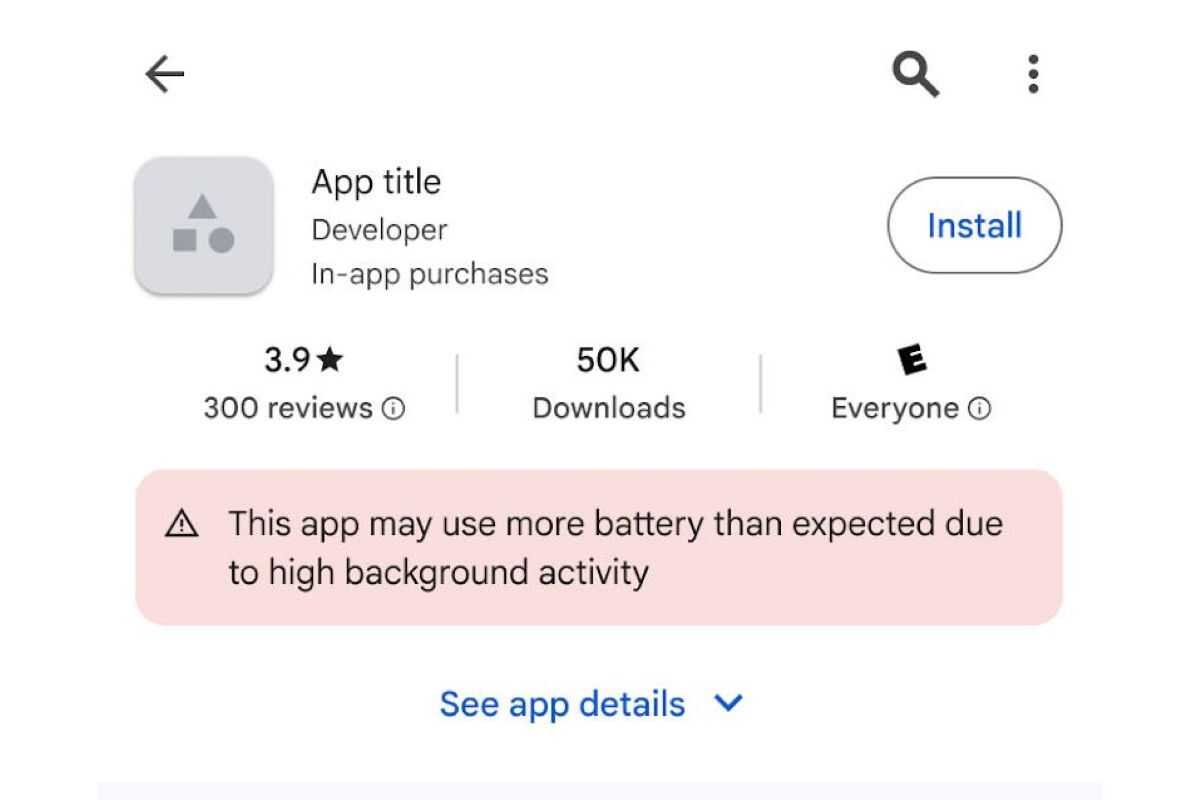
Task: Click the back arrow icon
Action: click(165, 73)
